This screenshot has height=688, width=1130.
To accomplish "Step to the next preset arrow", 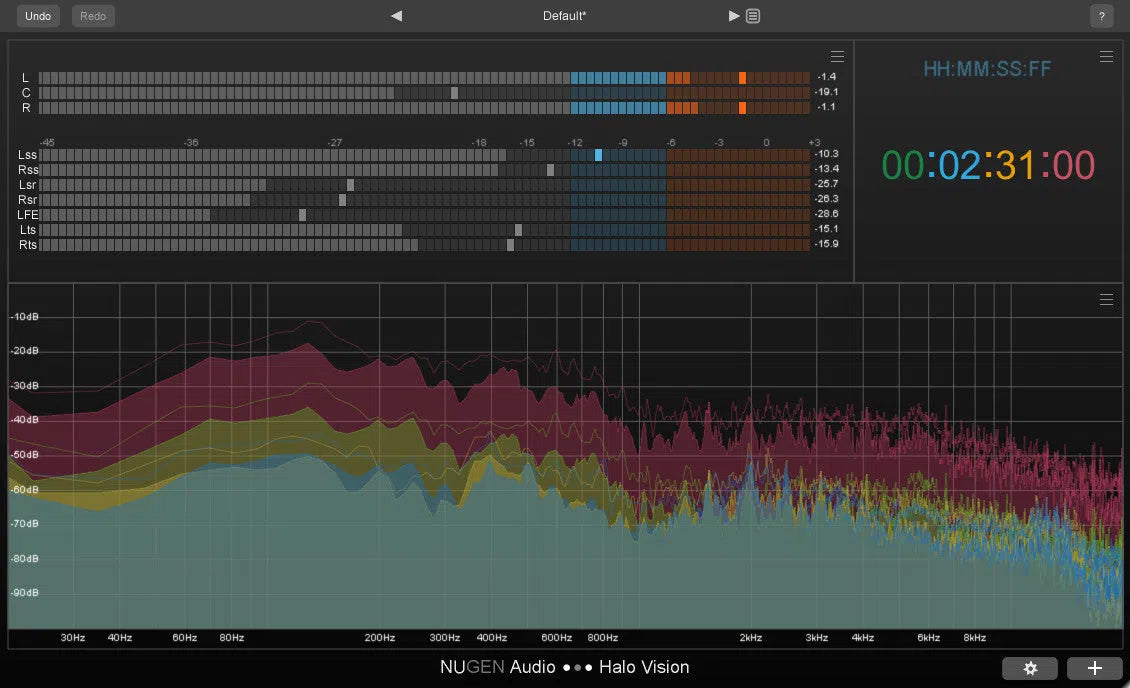I will point(734,15).
